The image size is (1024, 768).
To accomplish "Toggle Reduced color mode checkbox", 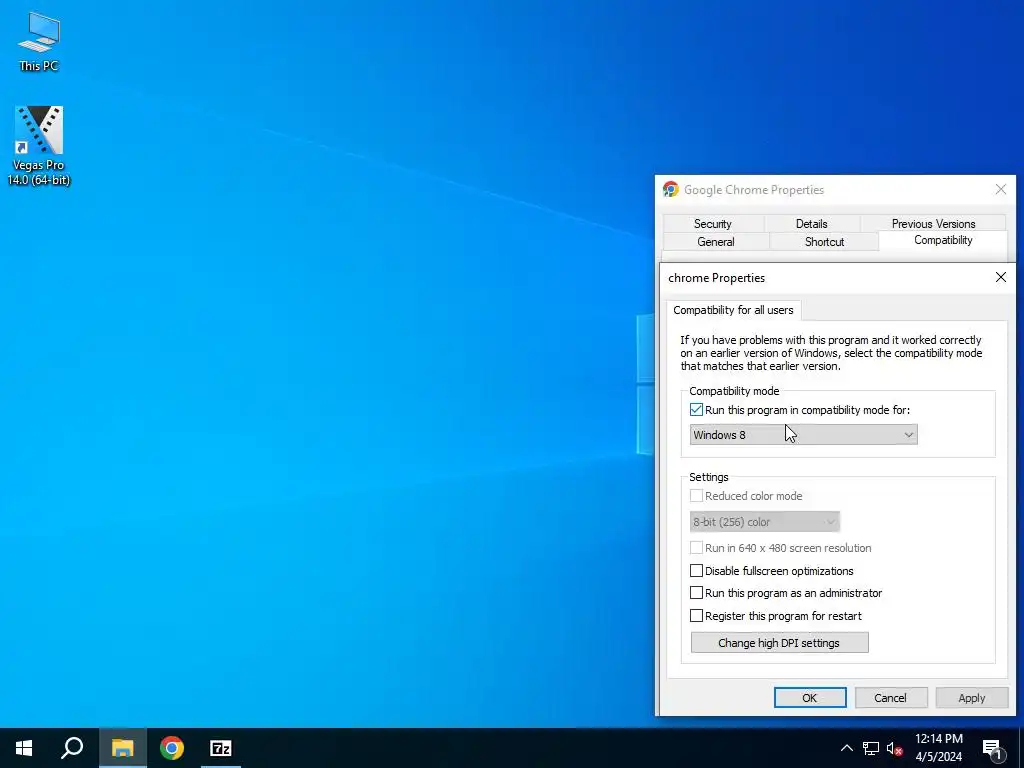I will coord(696,496).
